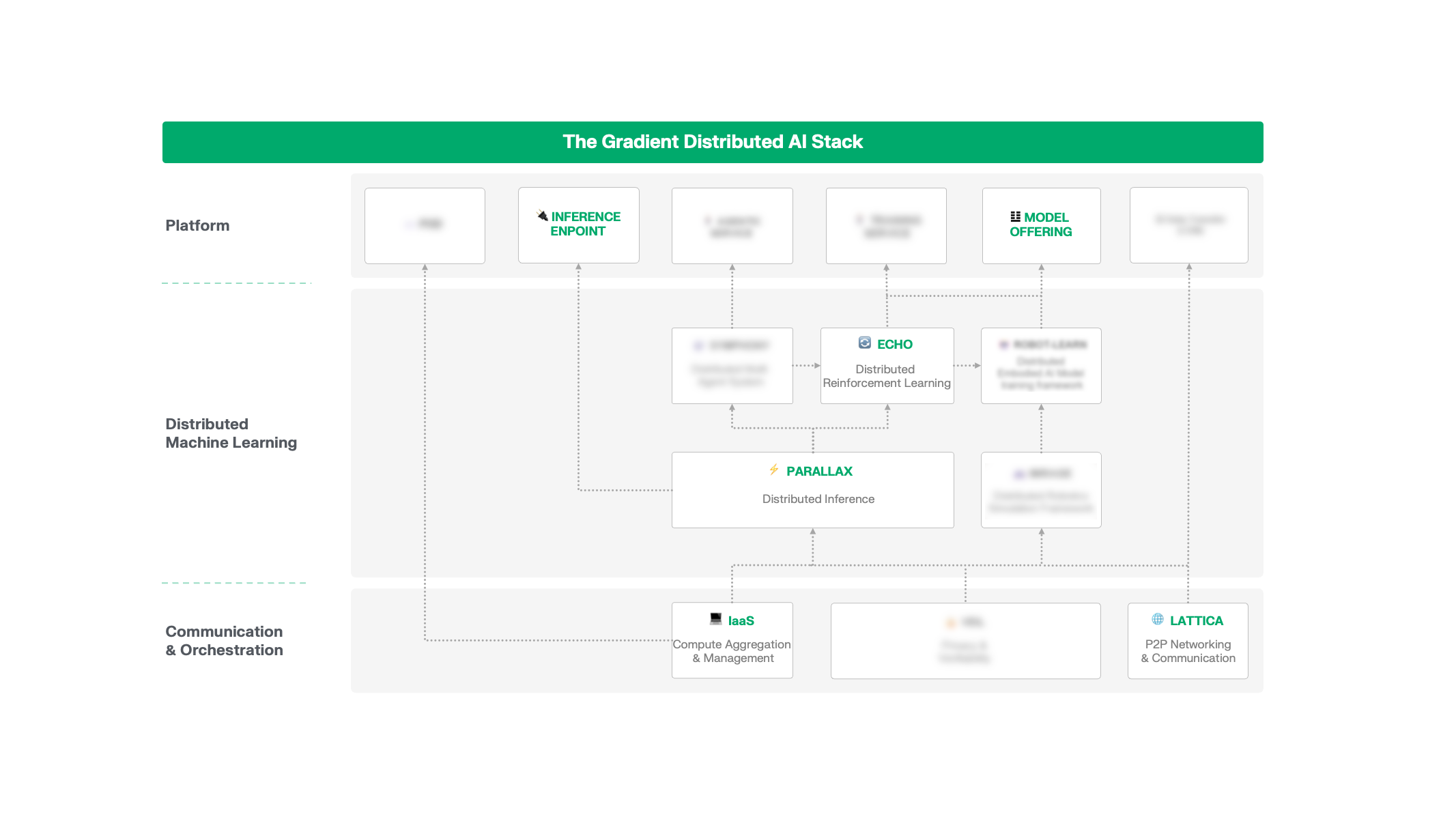The width and height of the screenshot is (1456, 819).
Task: Click the plug icon beside INFERENCE ENPOINT
Action: [541, 216]
